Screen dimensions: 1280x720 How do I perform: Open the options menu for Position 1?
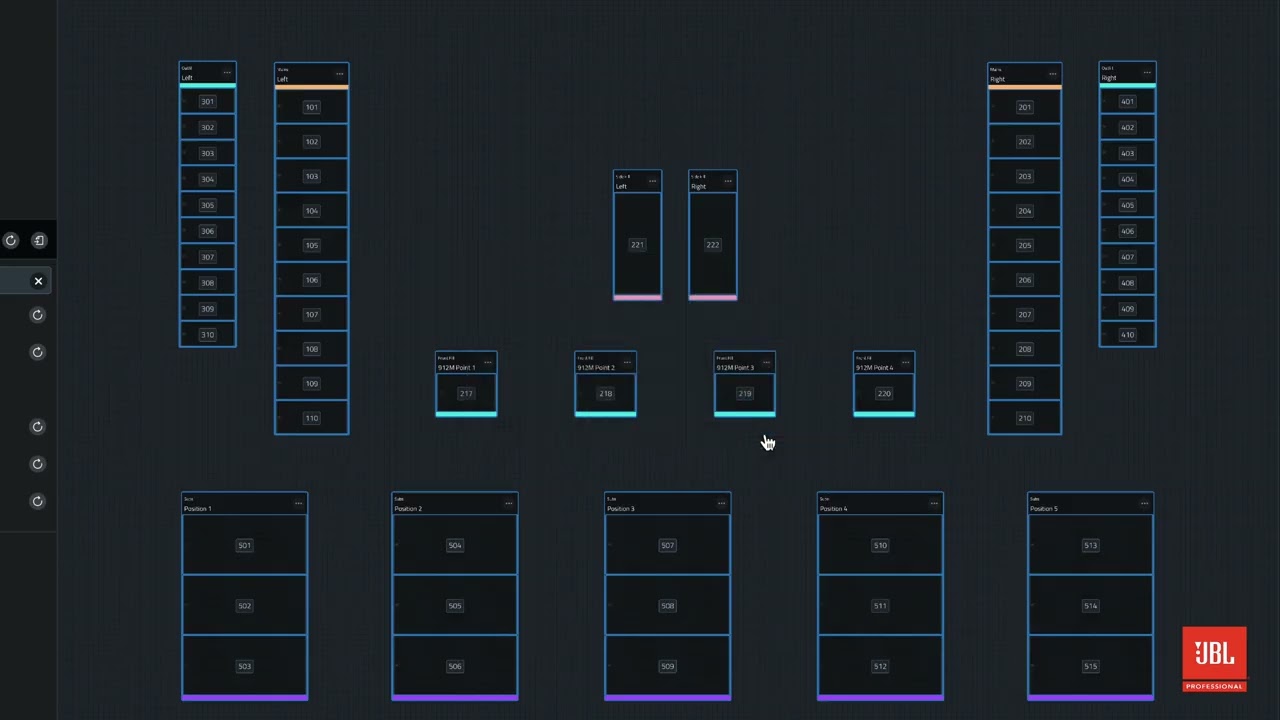click(x=298, y=503)
